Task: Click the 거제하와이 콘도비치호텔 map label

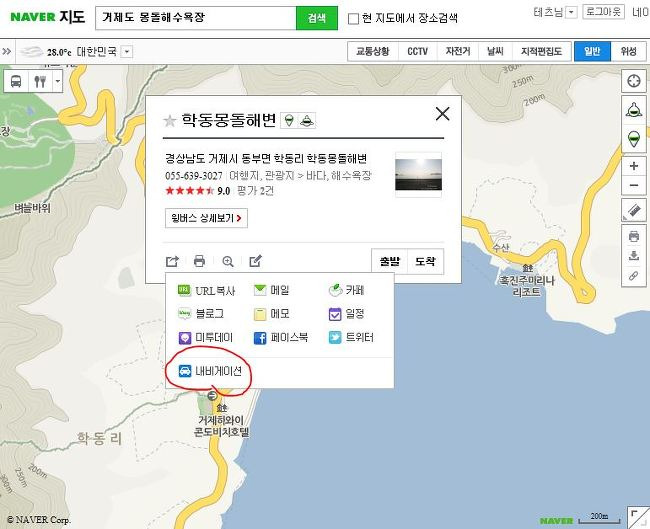Action: [x=221, y=426]
